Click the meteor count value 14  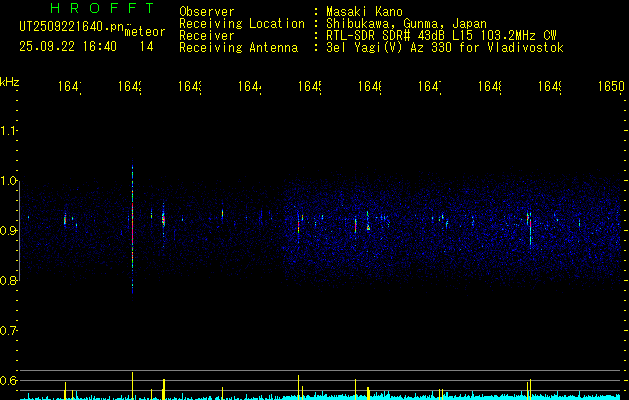pyautogui.click(x=146, y=47)
